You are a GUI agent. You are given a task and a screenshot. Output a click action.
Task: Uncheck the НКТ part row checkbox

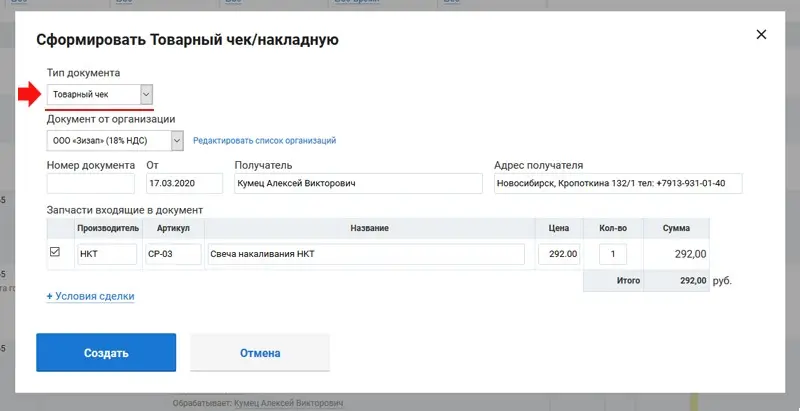[x=55, y=252]
